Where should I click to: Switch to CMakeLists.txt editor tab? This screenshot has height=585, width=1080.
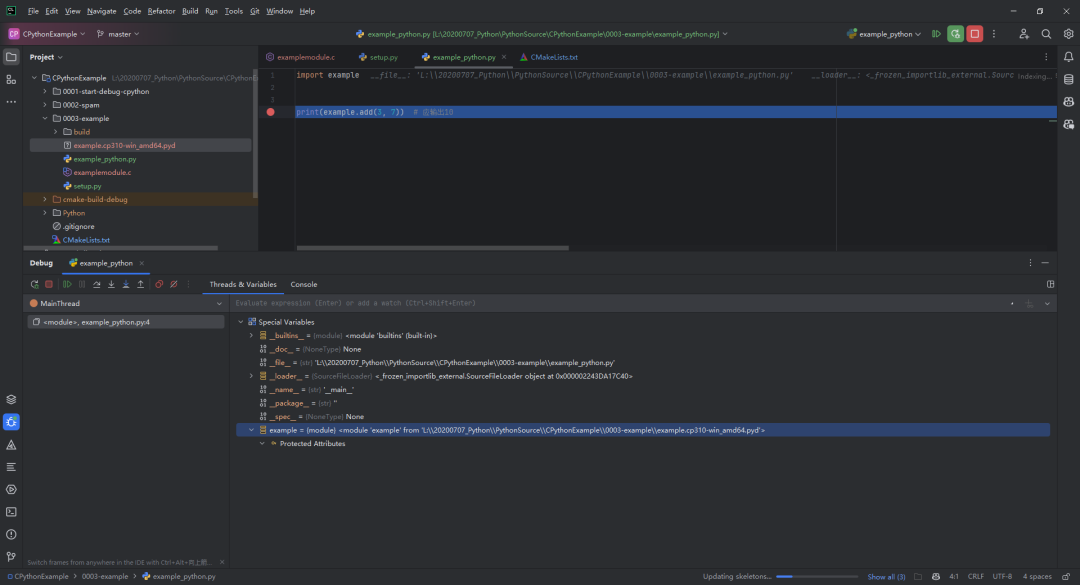tap(549, 57)
